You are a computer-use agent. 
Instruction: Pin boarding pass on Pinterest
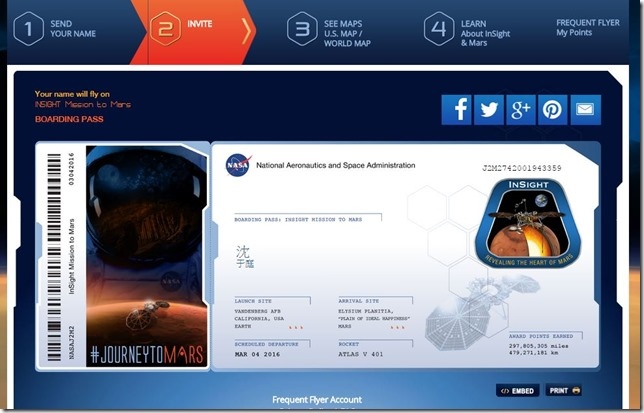tap(553, 110)
